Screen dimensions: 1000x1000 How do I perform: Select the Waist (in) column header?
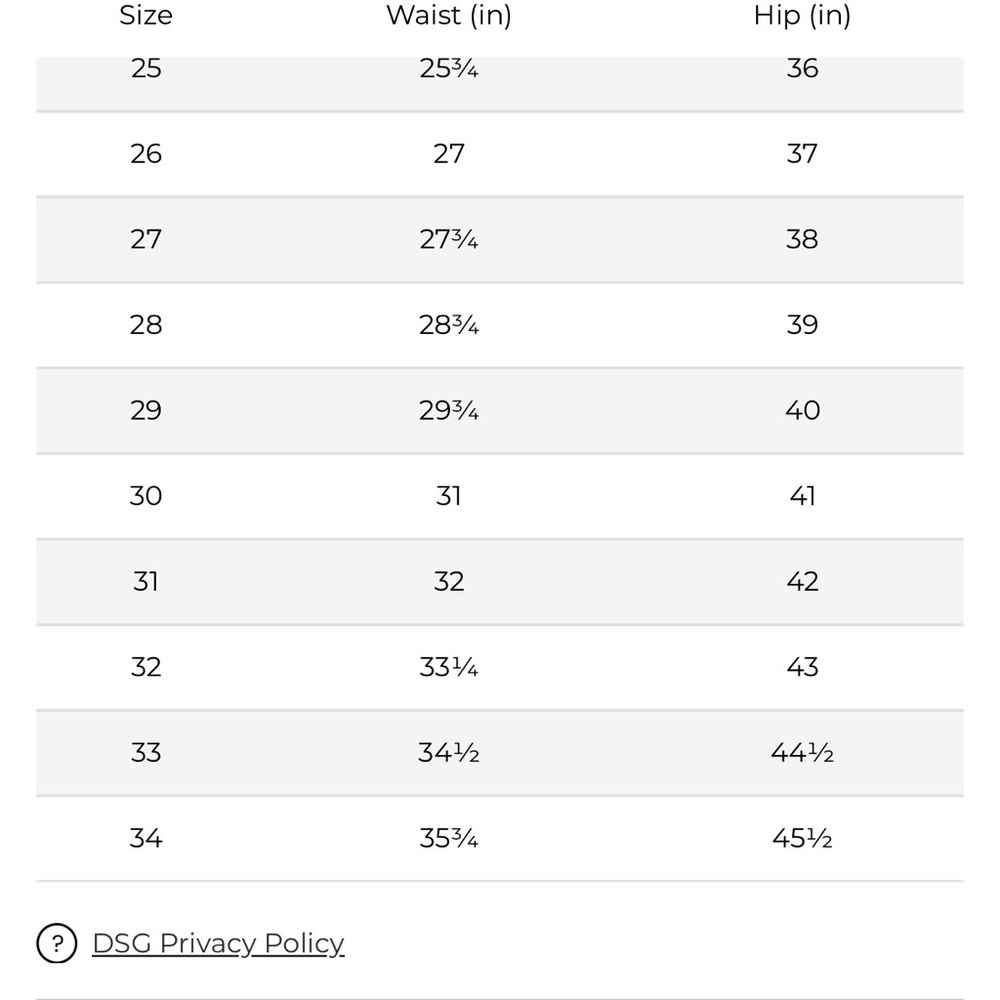point(449,15)
